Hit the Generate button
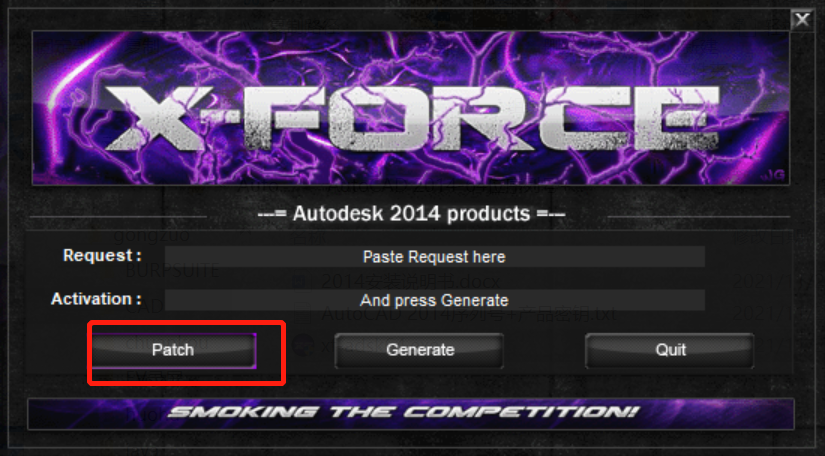Image resolution: width=825 pixels, height=456 pixels. pos(419,350)
